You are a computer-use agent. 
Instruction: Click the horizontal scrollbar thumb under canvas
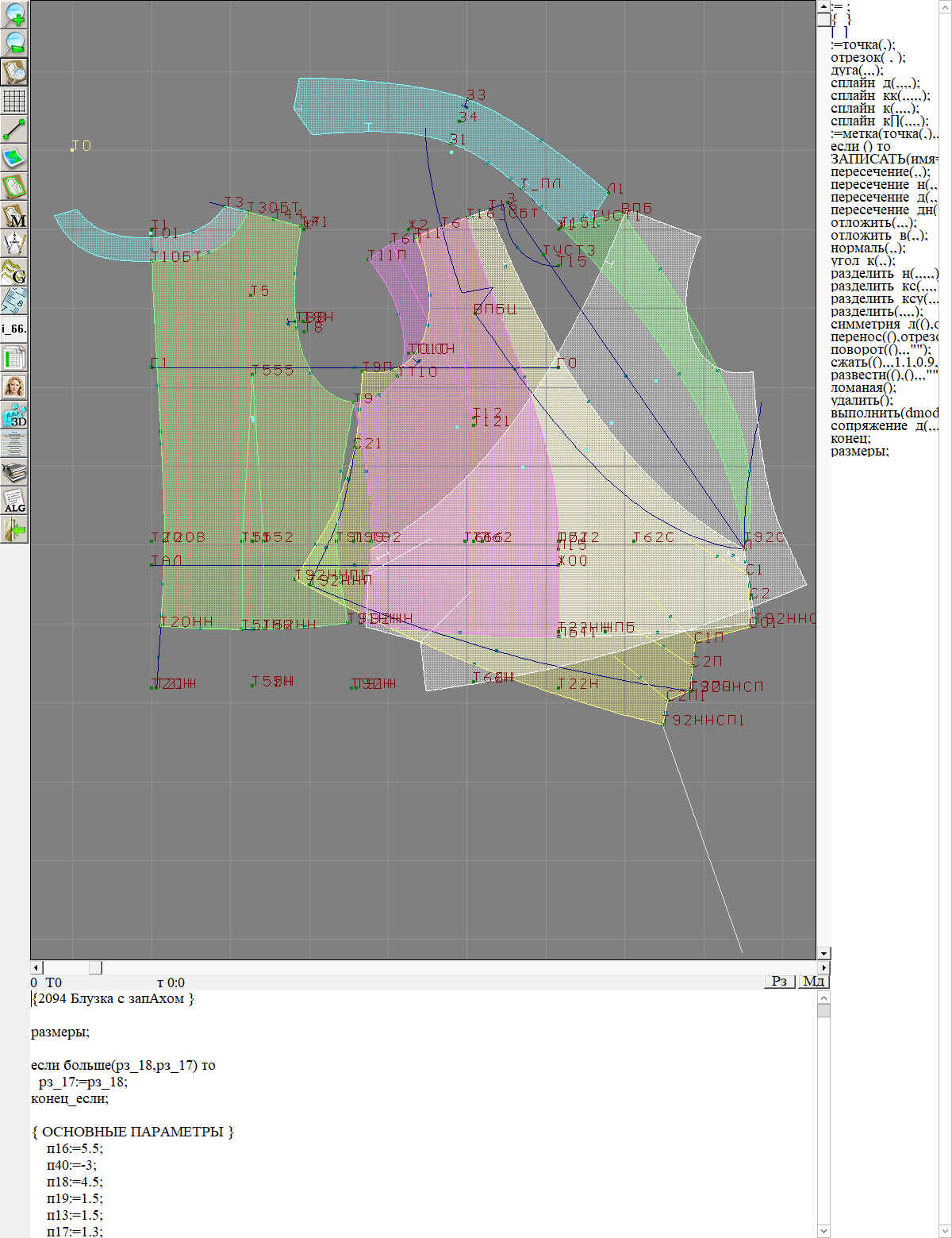(x=95, y=967)
